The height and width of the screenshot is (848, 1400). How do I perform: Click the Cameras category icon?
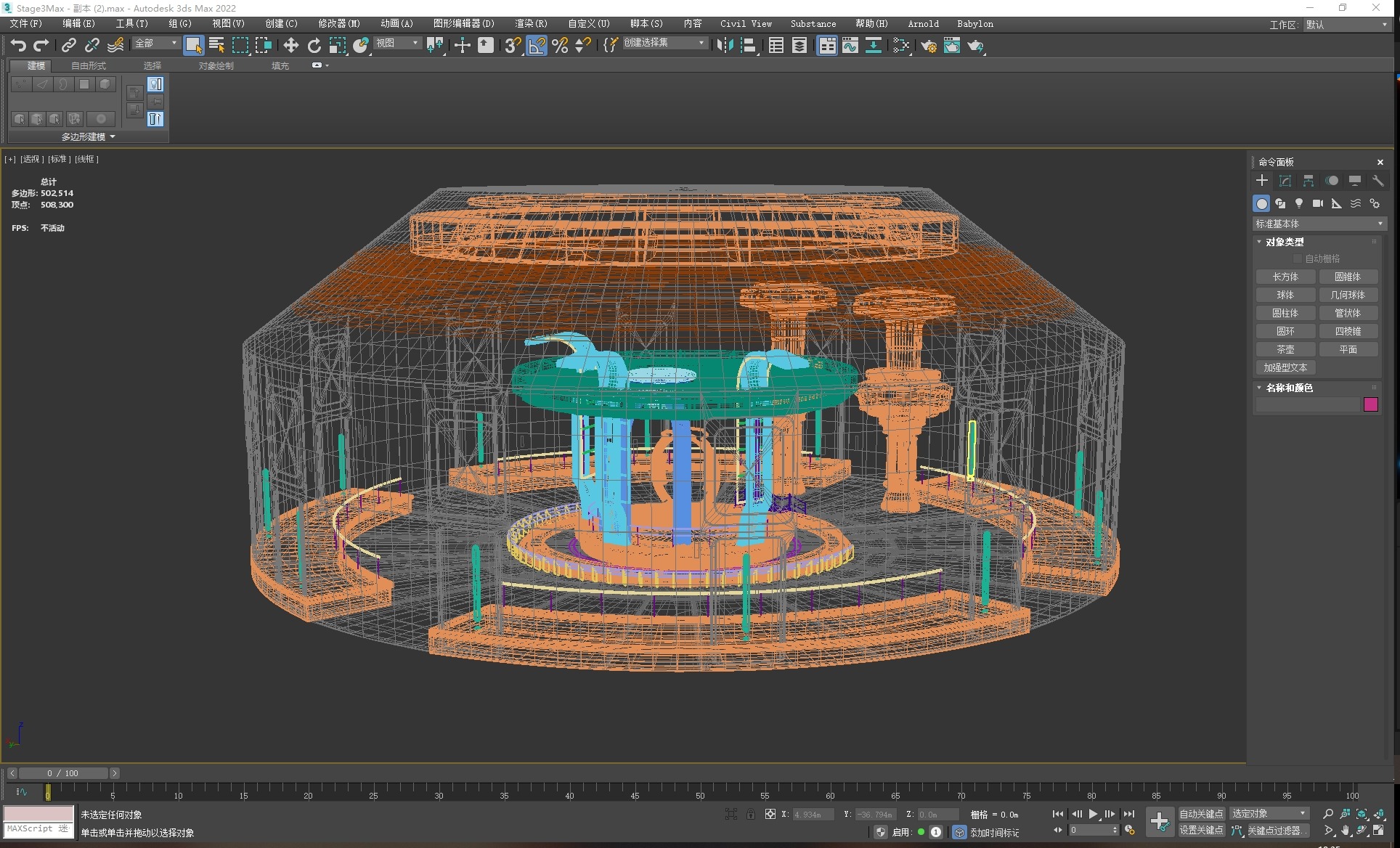[x=1317, y=204]
